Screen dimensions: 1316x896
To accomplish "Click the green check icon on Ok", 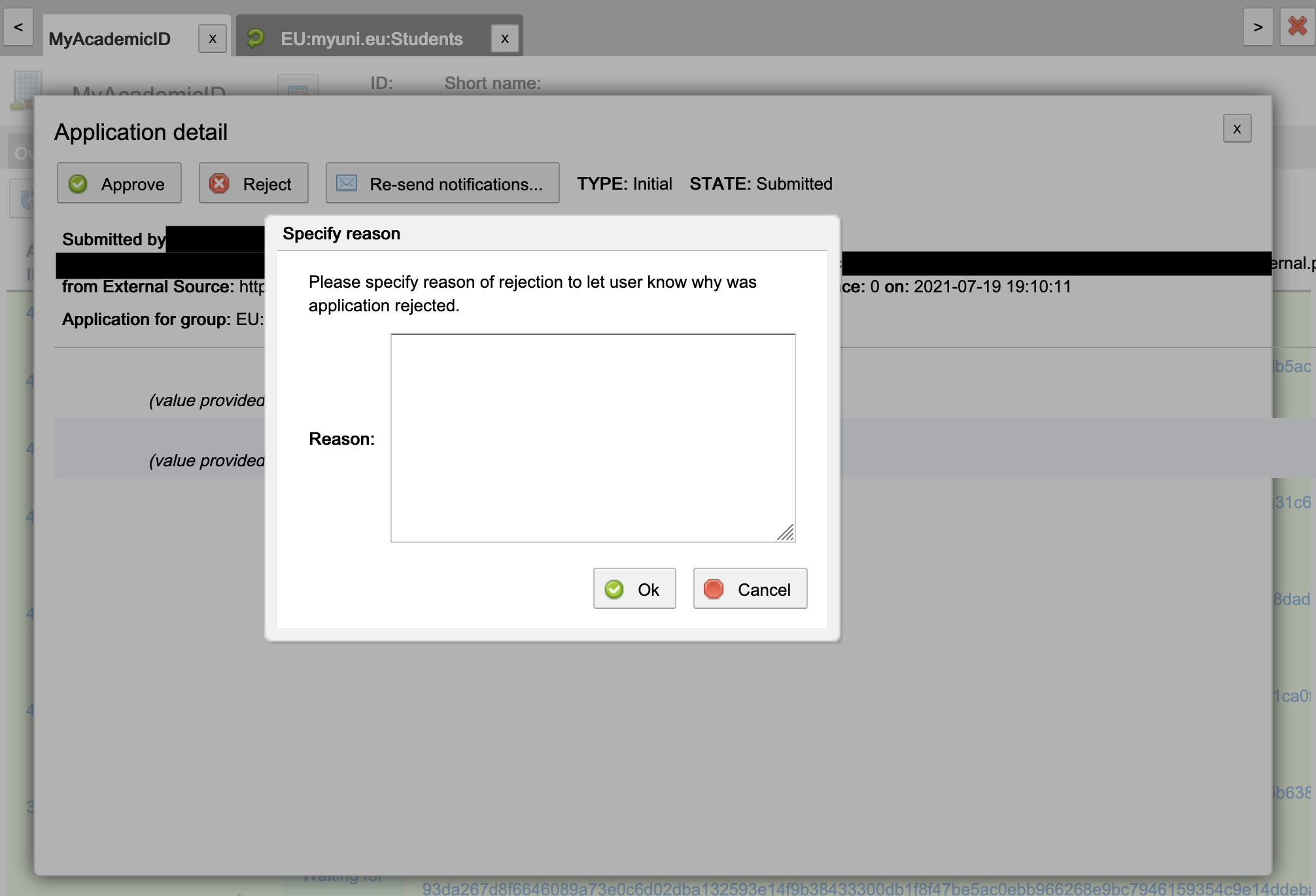I will click(614, 589).
